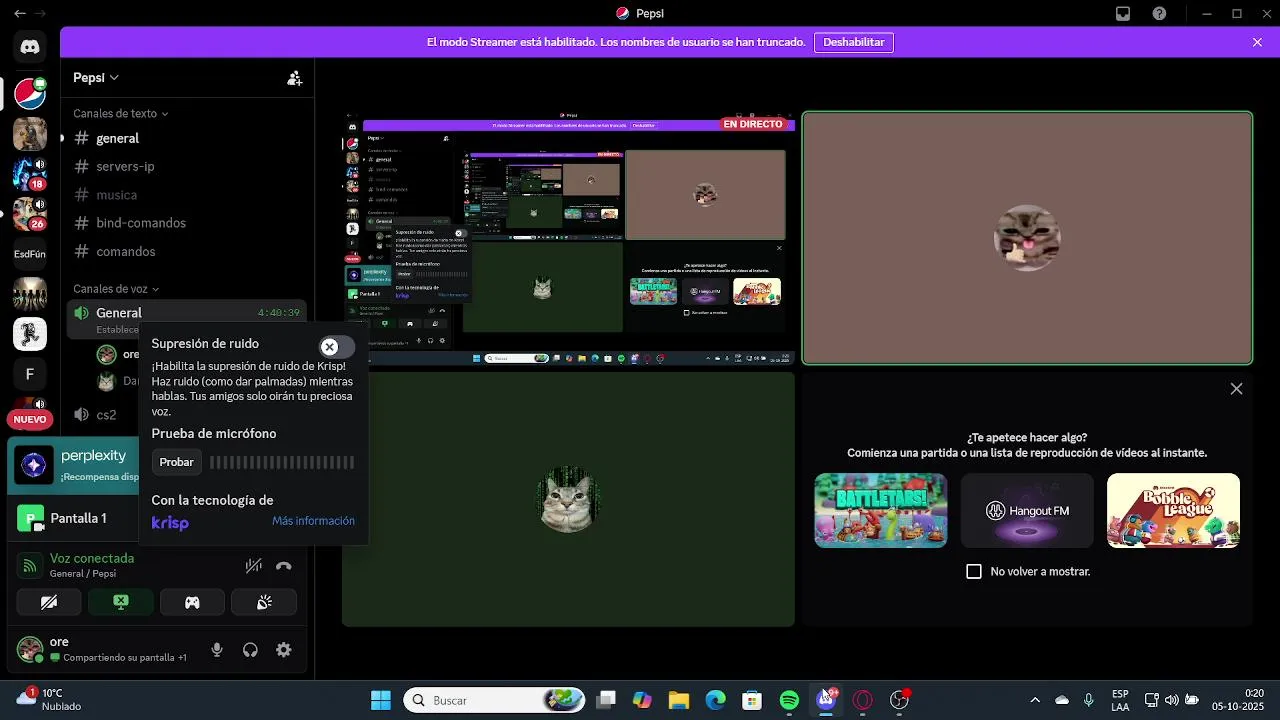Image resolution: width=1280 pixels, height=720 pixels.
Task: Open the Pepsi server dropdown menu
Action: pyautogui.click(x=96, y=78)
